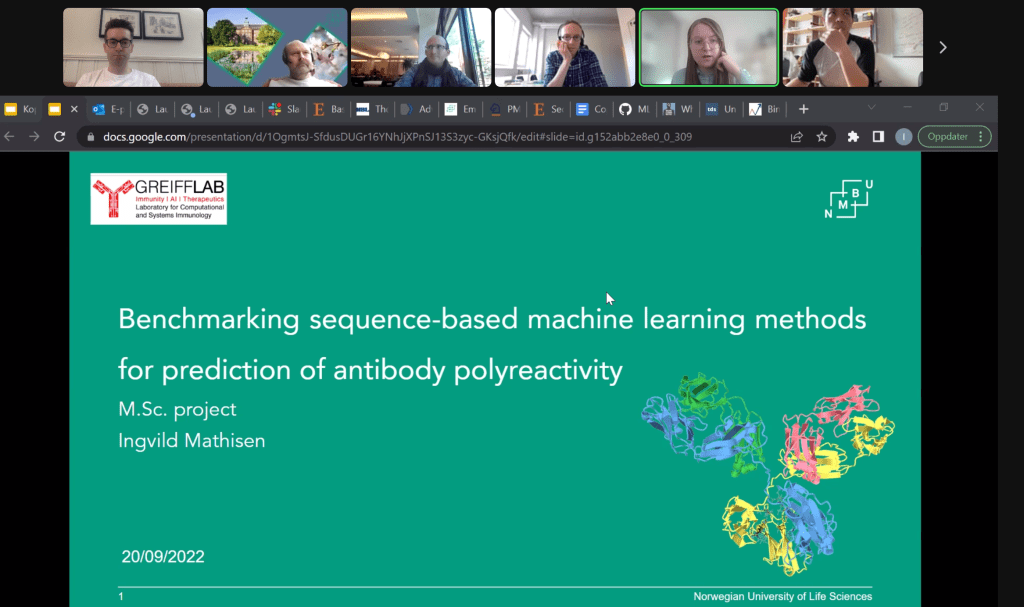This screenshot has height=607, width=1024.
Task: Open the Extensions puzzle piece icon
Action: [853, 137]
